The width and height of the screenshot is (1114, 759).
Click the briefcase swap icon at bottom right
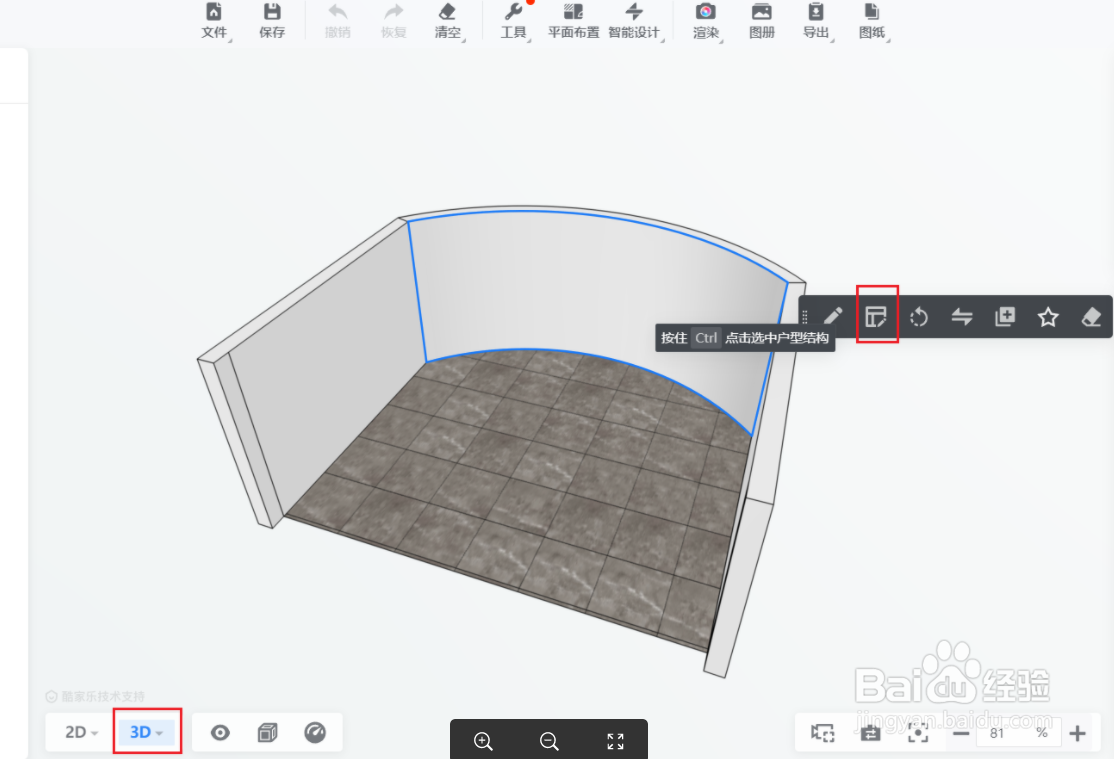pyautogui.click(x=870, y=733)
